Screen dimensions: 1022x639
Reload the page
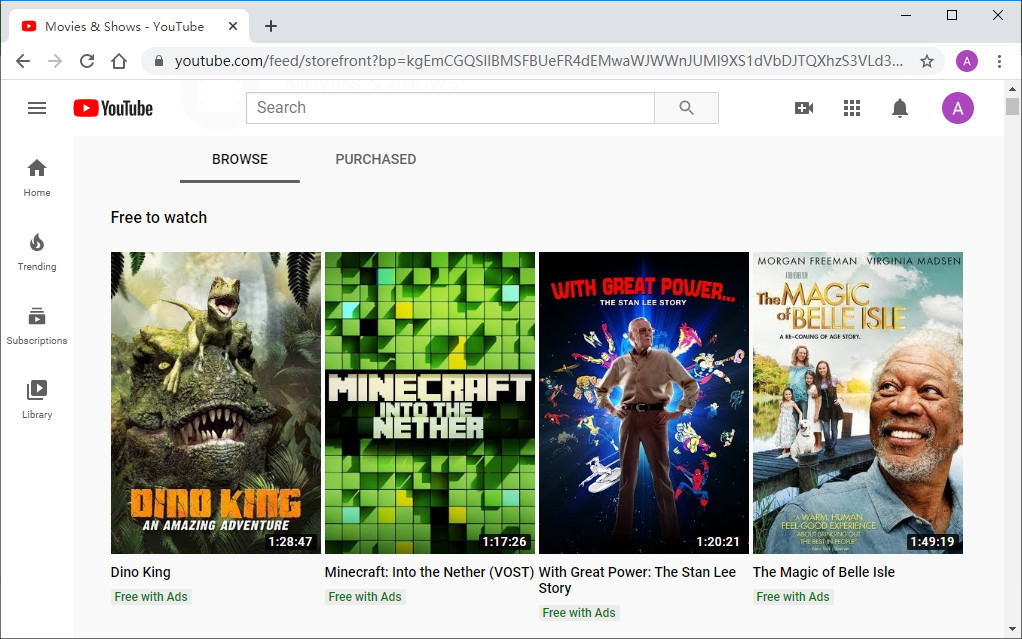(x=87, y=61)
